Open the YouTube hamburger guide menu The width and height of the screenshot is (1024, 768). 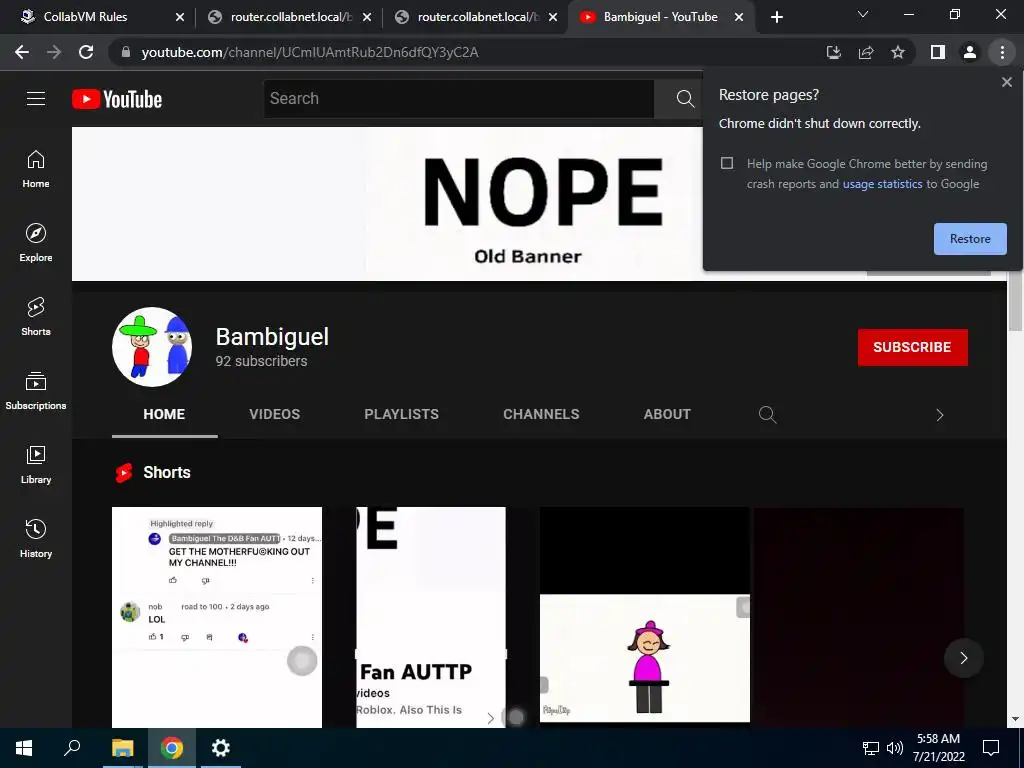coord(36,99)
